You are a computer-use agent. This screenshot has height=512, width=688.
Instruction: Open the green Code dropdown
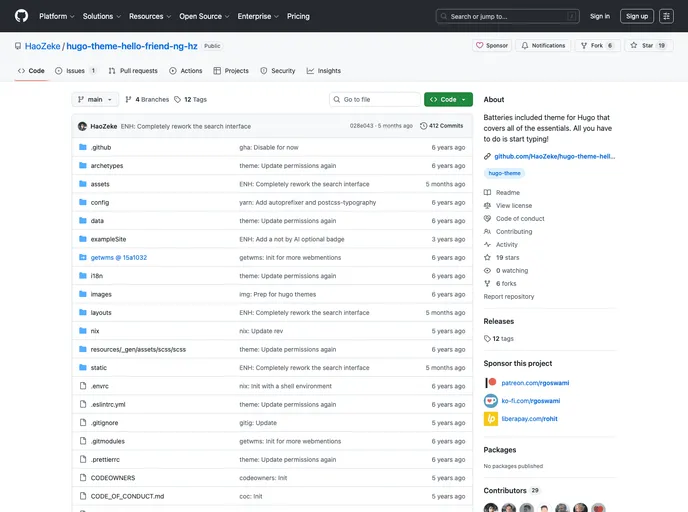coord(448,100)
